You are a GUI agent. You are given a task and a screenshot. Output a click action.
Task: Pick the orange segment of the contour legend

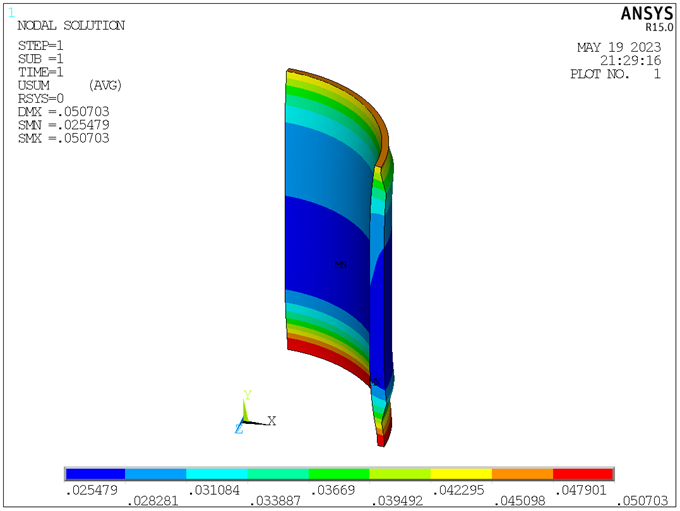[522, 473]
